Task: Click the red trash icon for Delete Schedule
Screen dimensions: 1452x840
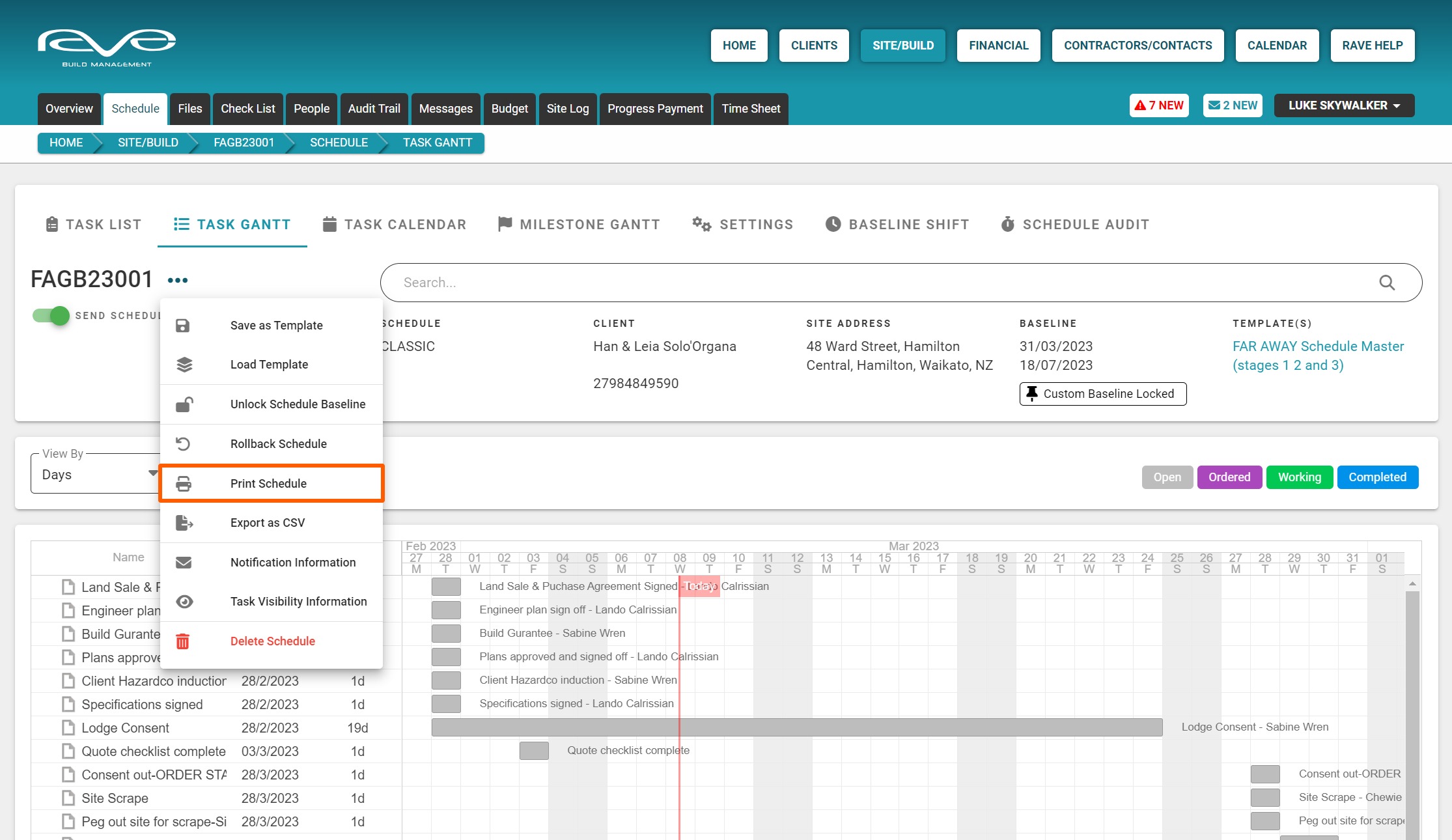Action: [x=183, y=641]
